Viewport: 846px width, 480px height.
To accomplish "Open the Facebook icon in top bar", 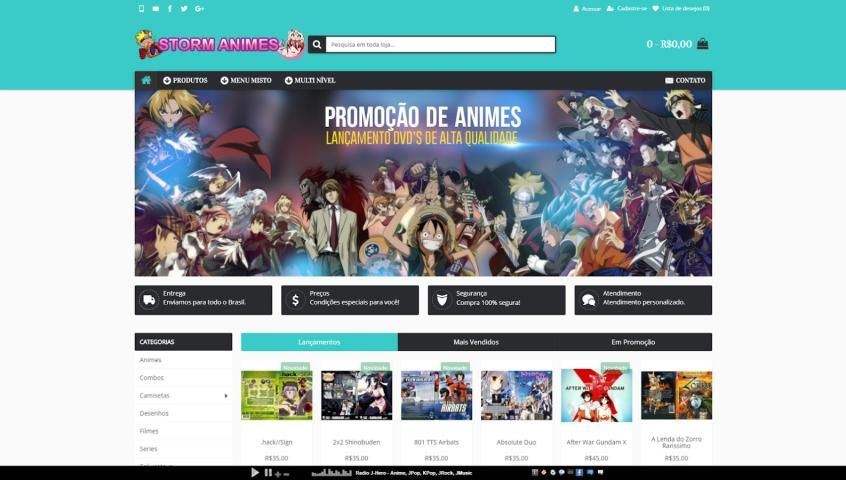I will 169,8.
